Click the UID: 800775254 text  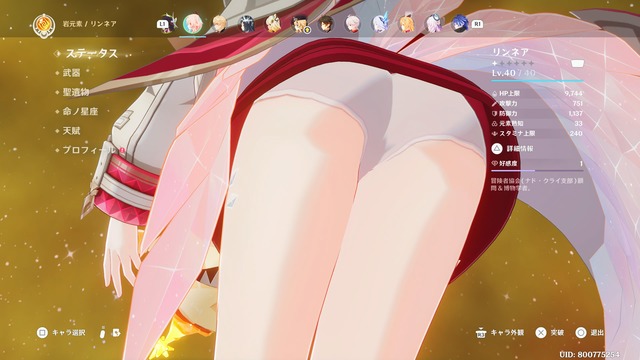click(x=589, y=354)
